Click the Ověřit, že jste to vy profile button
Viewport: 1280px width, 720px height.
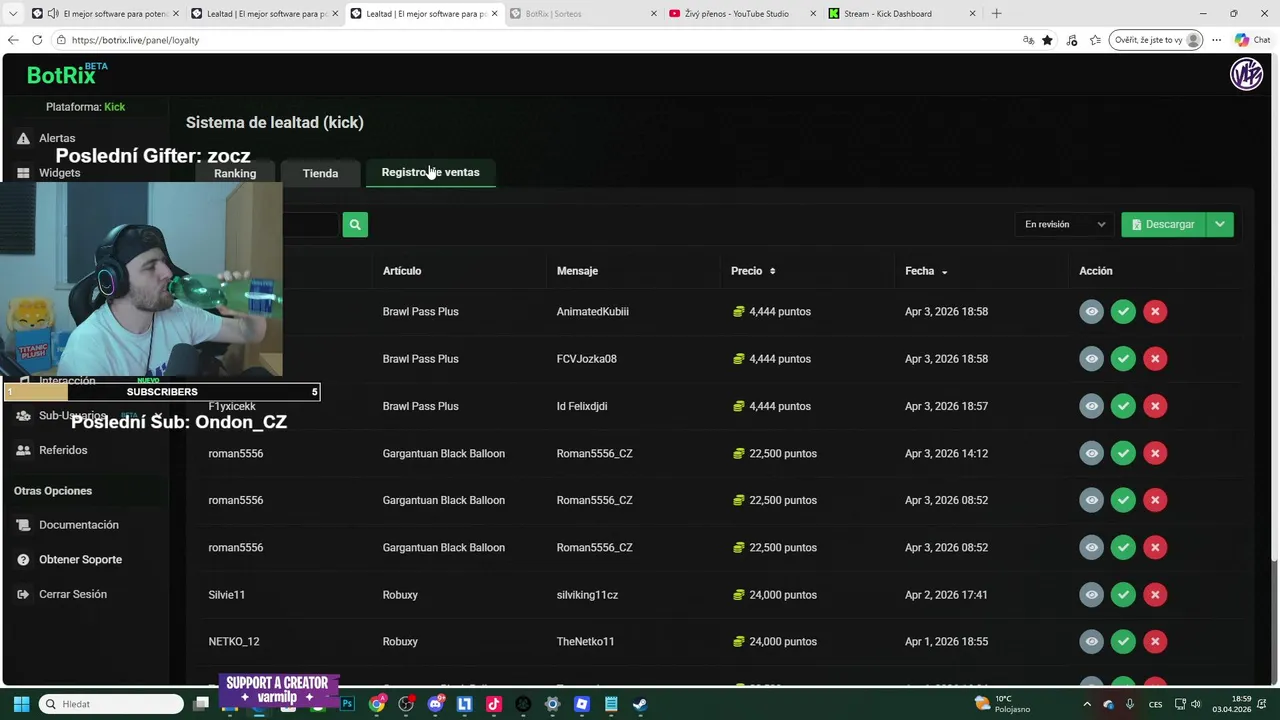(x=1155, y=40)
